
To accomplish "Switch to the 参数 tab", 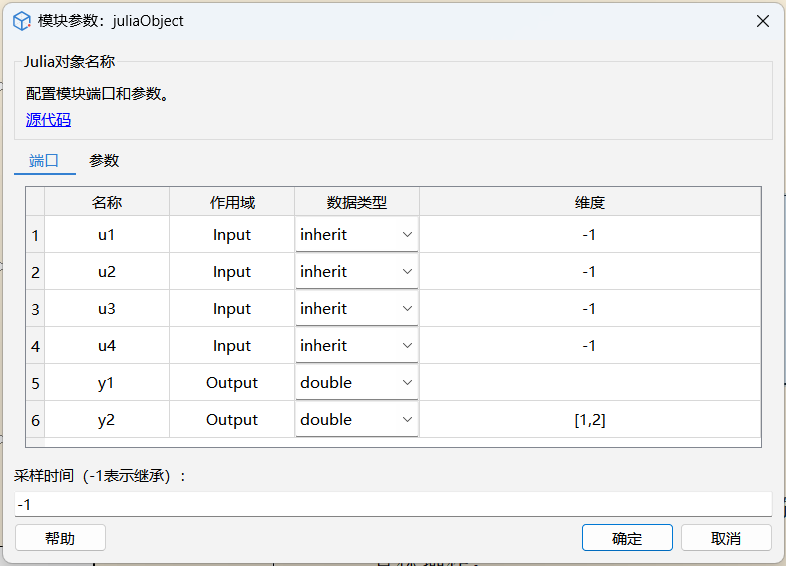I will pyautogui.click(x=104, y=160).
